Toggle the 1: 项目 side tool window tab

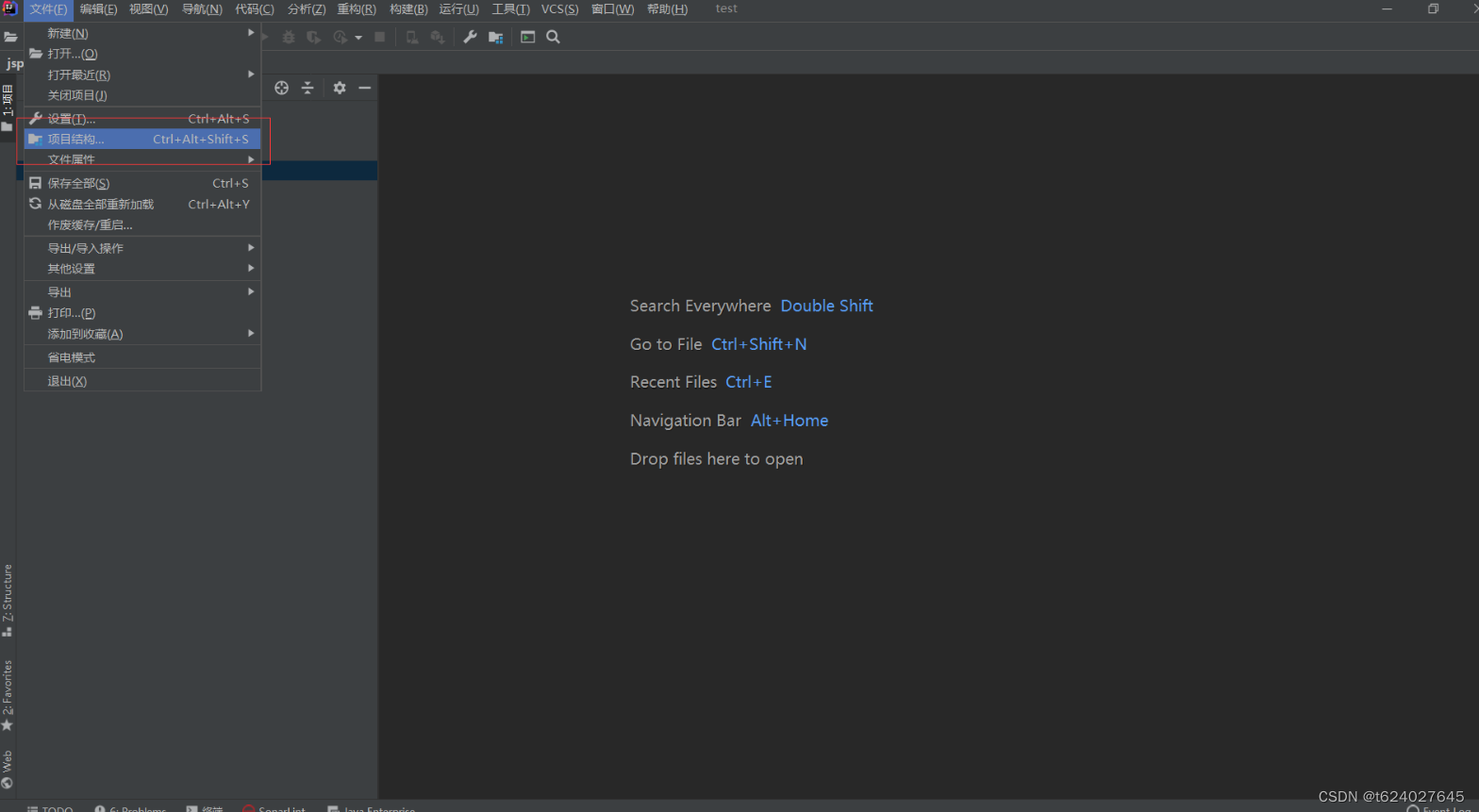pos(8,107)
